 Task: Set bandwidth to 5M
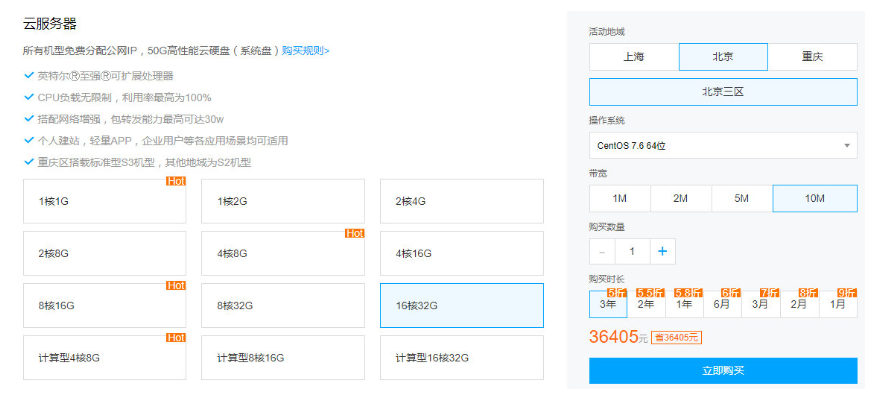(742, 199)
